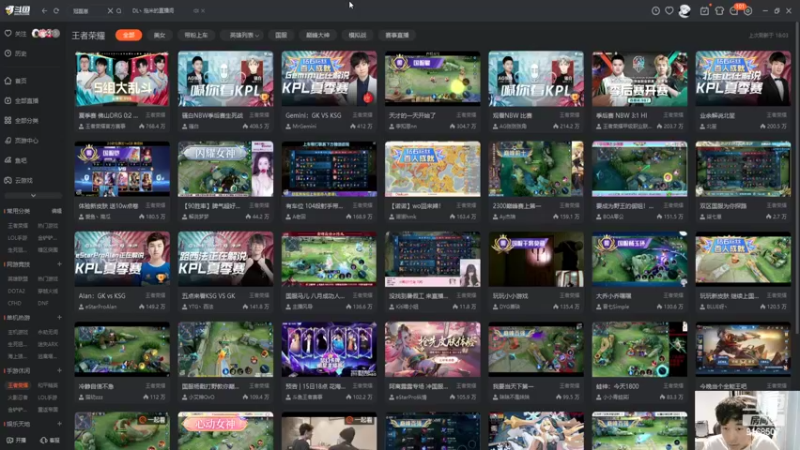The height and width of the screenshot is (450, 800).
Task: Expand 手游休闲 with its plus icon
Action: click(59, 370)
